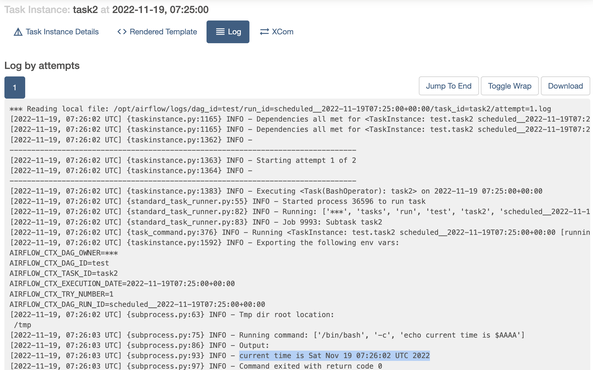Click the 'Exporting the following env vars' line
Screen dimensions: 593x370
coord(204,243)
